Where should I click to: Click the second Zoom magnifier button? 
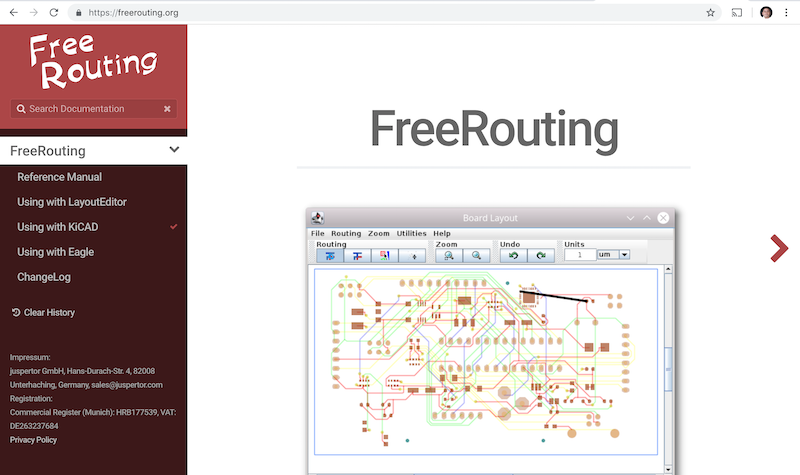pyautogui.click(x=477, y=256)
